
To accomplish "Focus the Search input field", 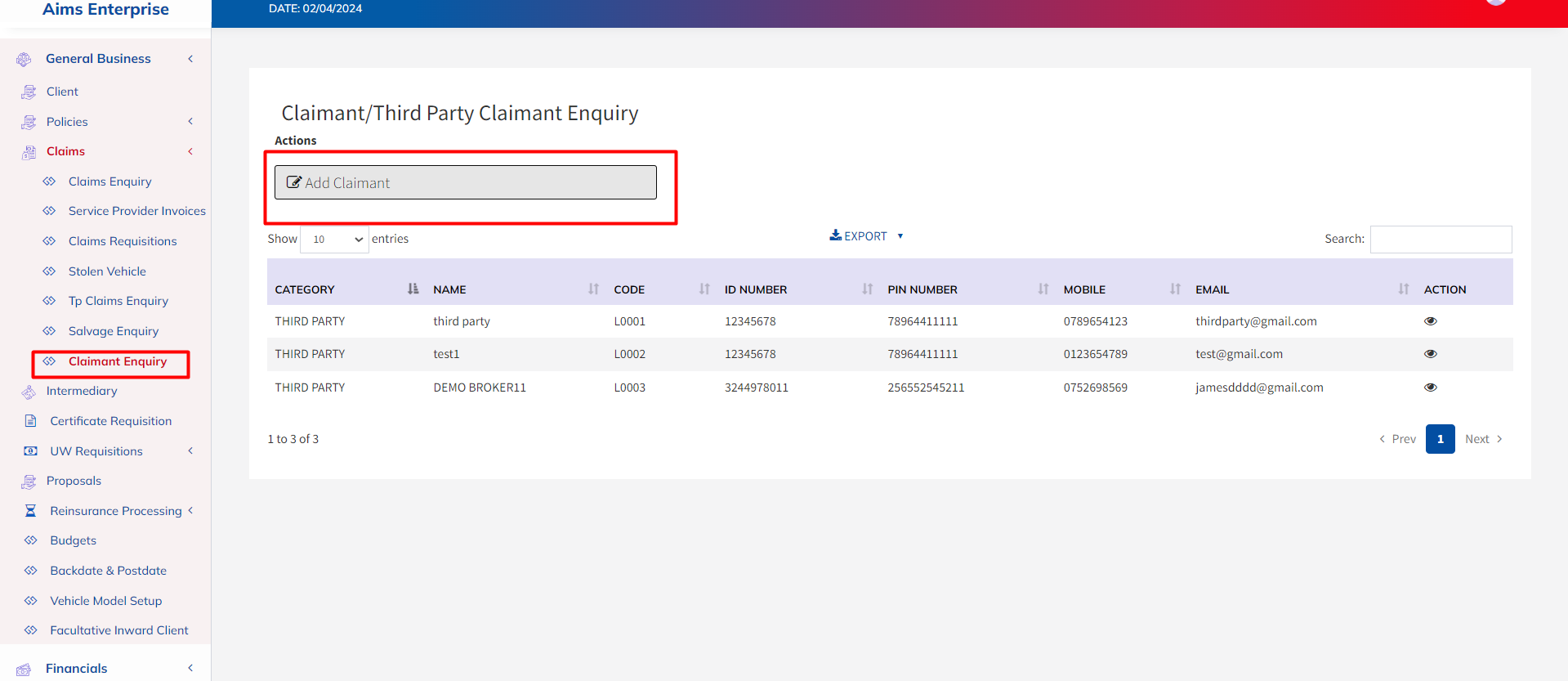I will tap(1441, 240).
